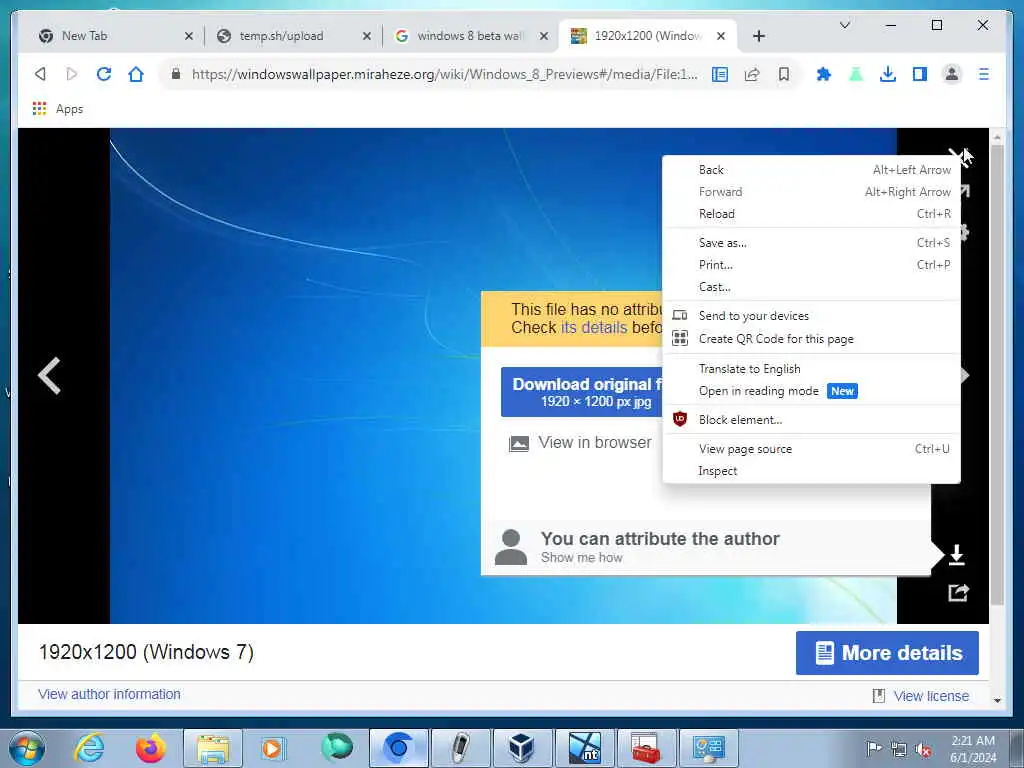Toggle the side panel icon
The image size is (1024, 768).
[920, 74]
